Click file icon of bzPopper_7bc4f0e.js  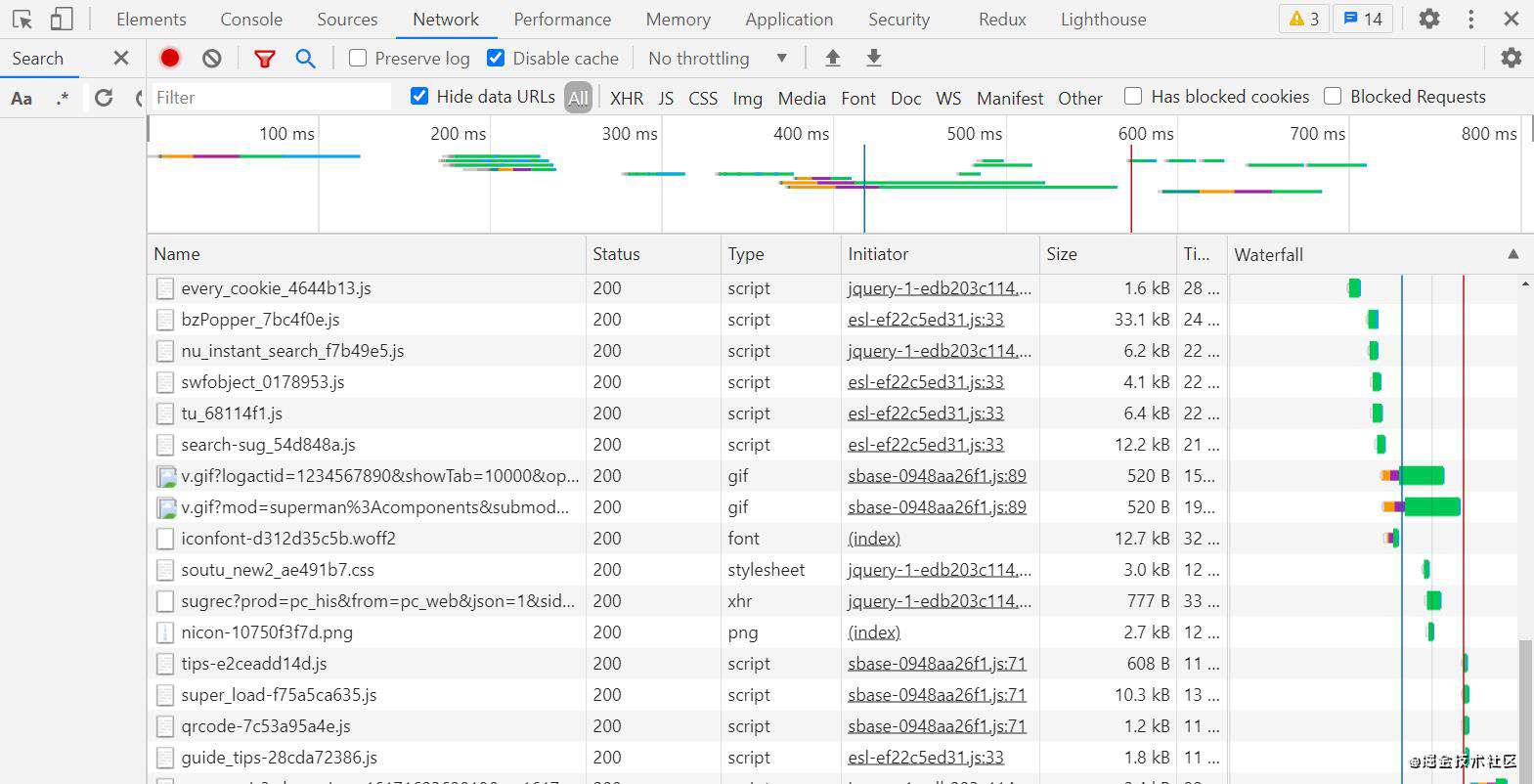pyautogui.click(x=165, y=320)
